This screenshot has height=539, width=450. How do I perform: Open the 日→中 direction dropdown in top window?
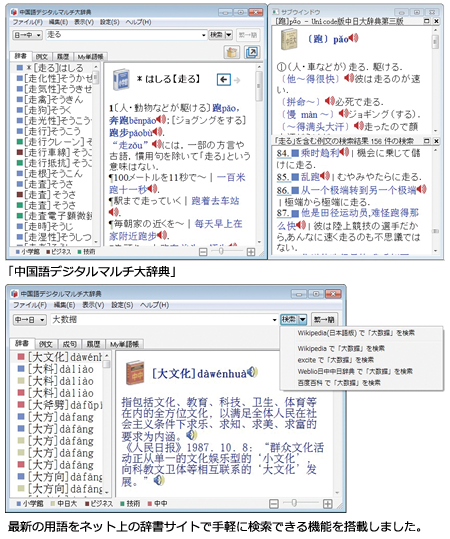tap(28, 35)
